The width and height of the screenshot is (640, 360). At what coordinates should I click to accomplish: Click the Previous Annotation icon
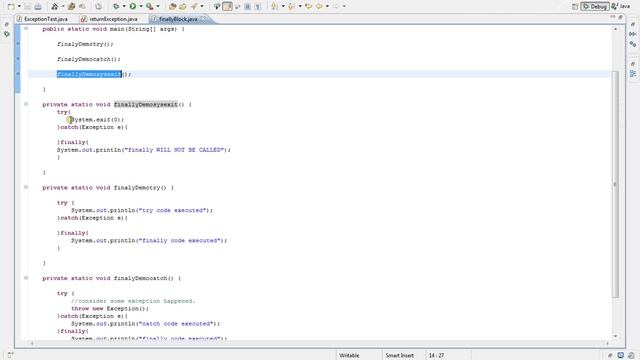pos(291,7)
